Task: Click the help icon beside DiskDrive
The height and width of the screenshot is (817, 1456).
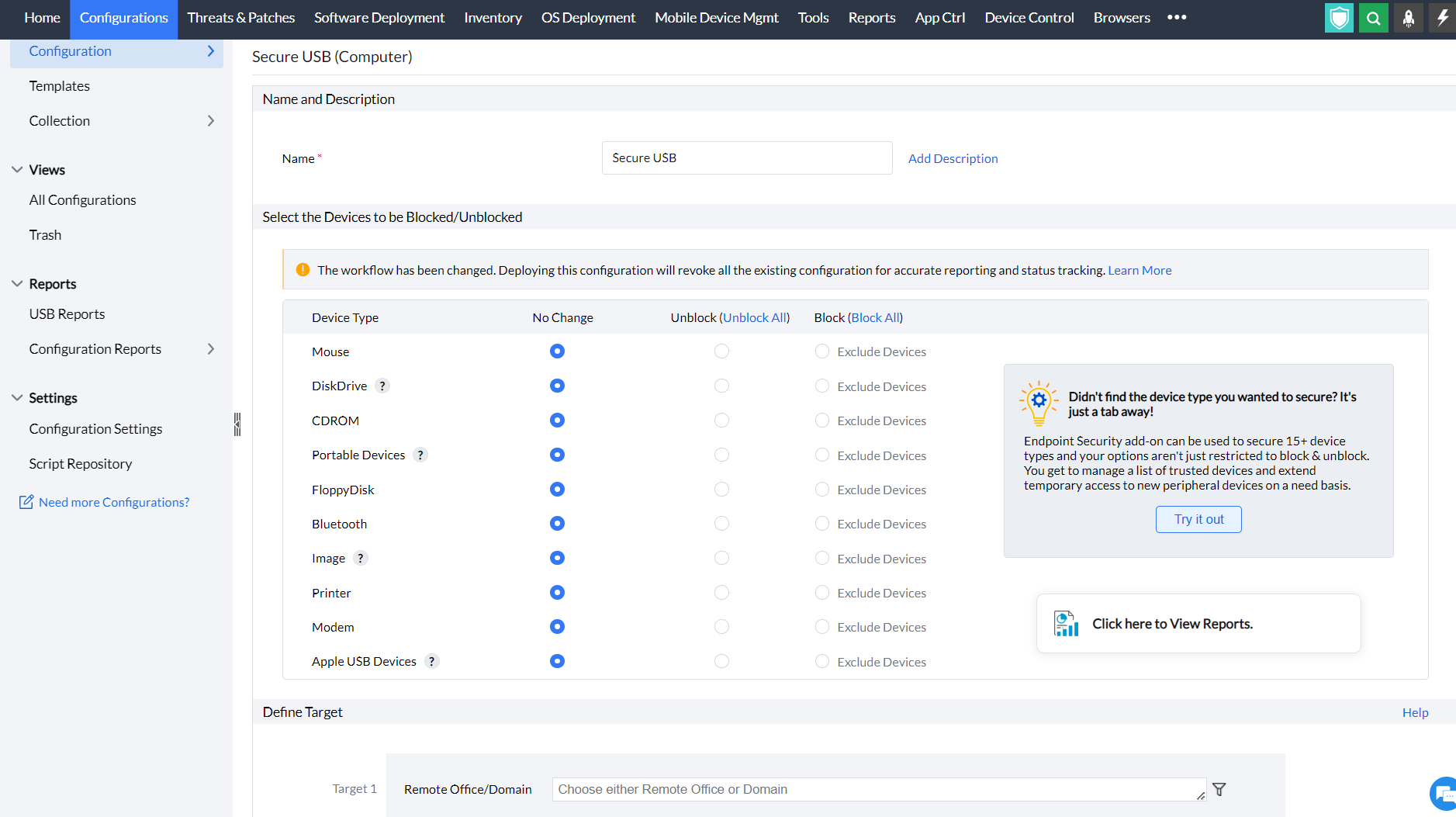Action: tap(382, 386)
